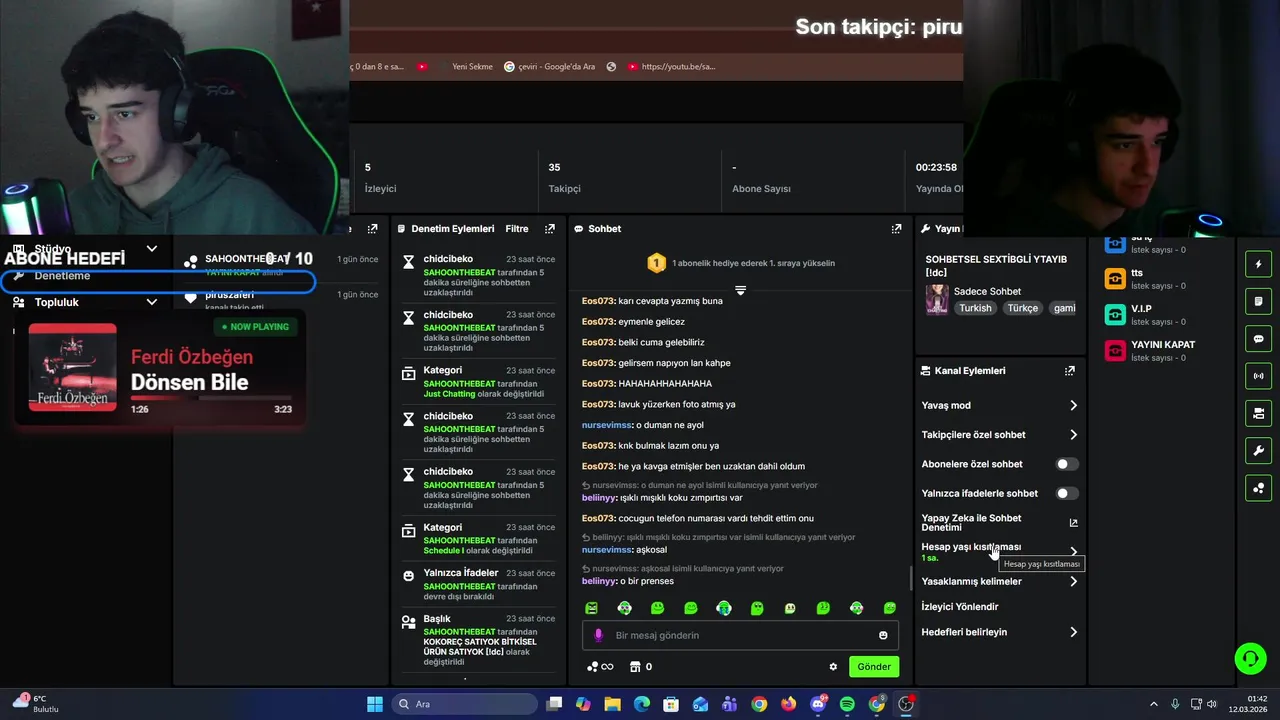
Task: Click the V.I.P reward teal icon
Action: point(1115,315)
